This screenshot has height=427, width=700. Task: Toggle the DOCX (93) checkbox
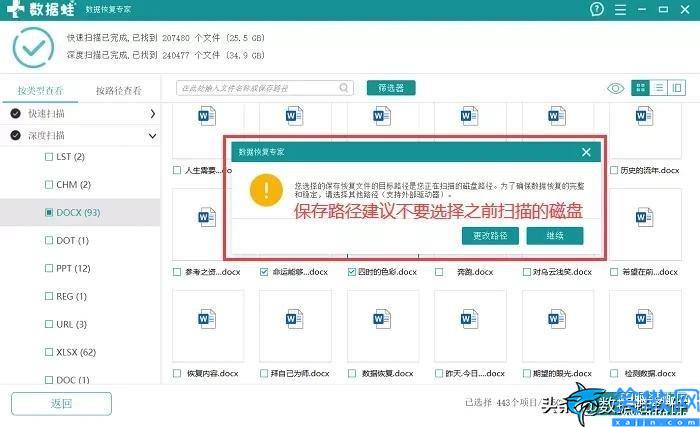[x=49, y=213]
